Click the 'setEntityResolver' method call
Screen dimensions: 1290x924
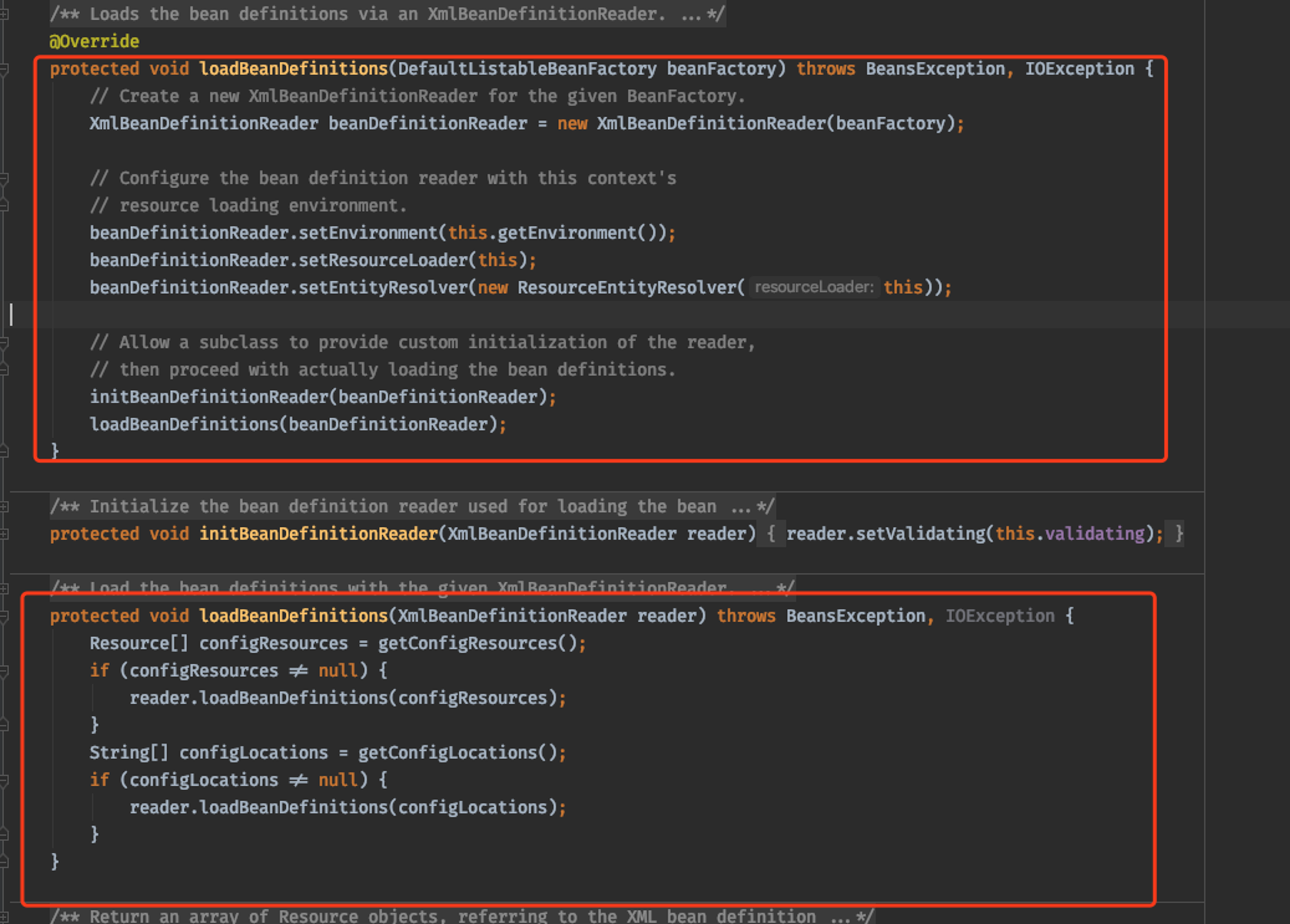coord(382,288)
